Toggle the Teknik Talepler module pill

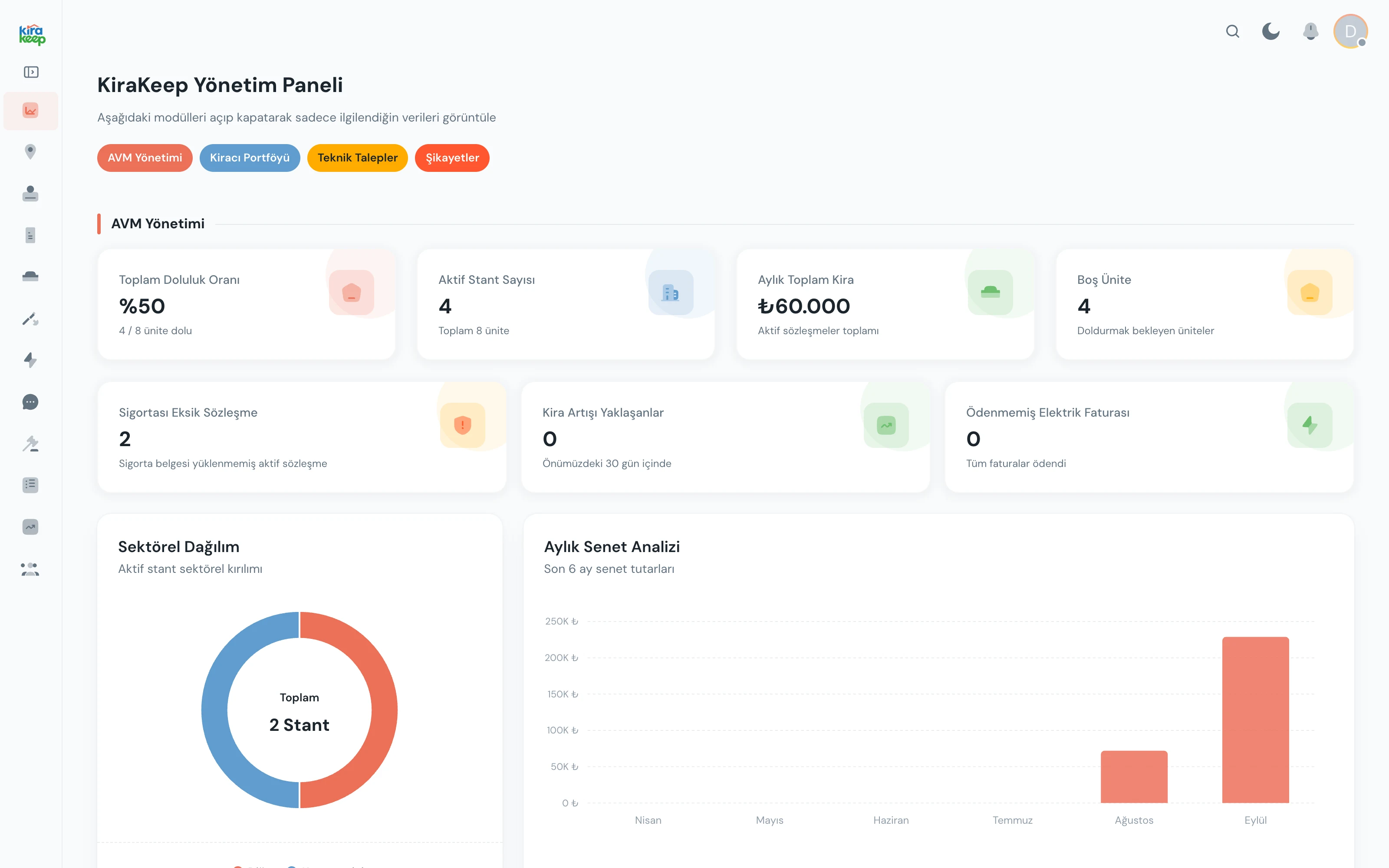(x=358, y=158)
